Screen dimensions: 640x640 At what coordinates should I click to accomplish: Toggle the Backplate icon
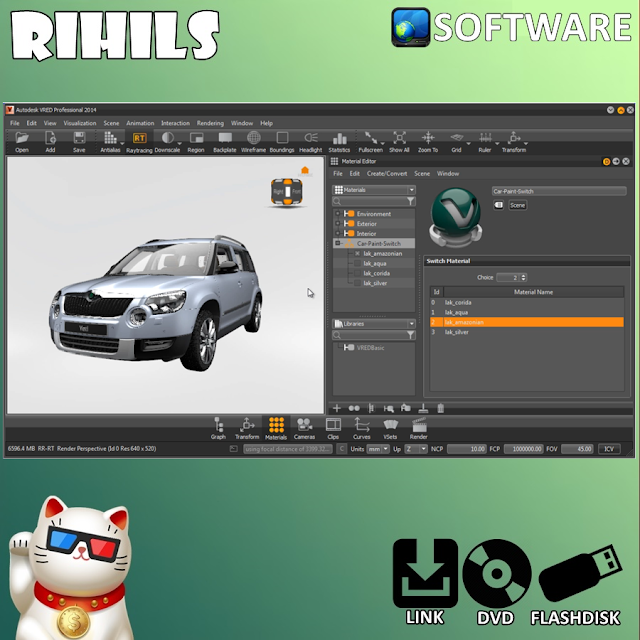point(225,138)
